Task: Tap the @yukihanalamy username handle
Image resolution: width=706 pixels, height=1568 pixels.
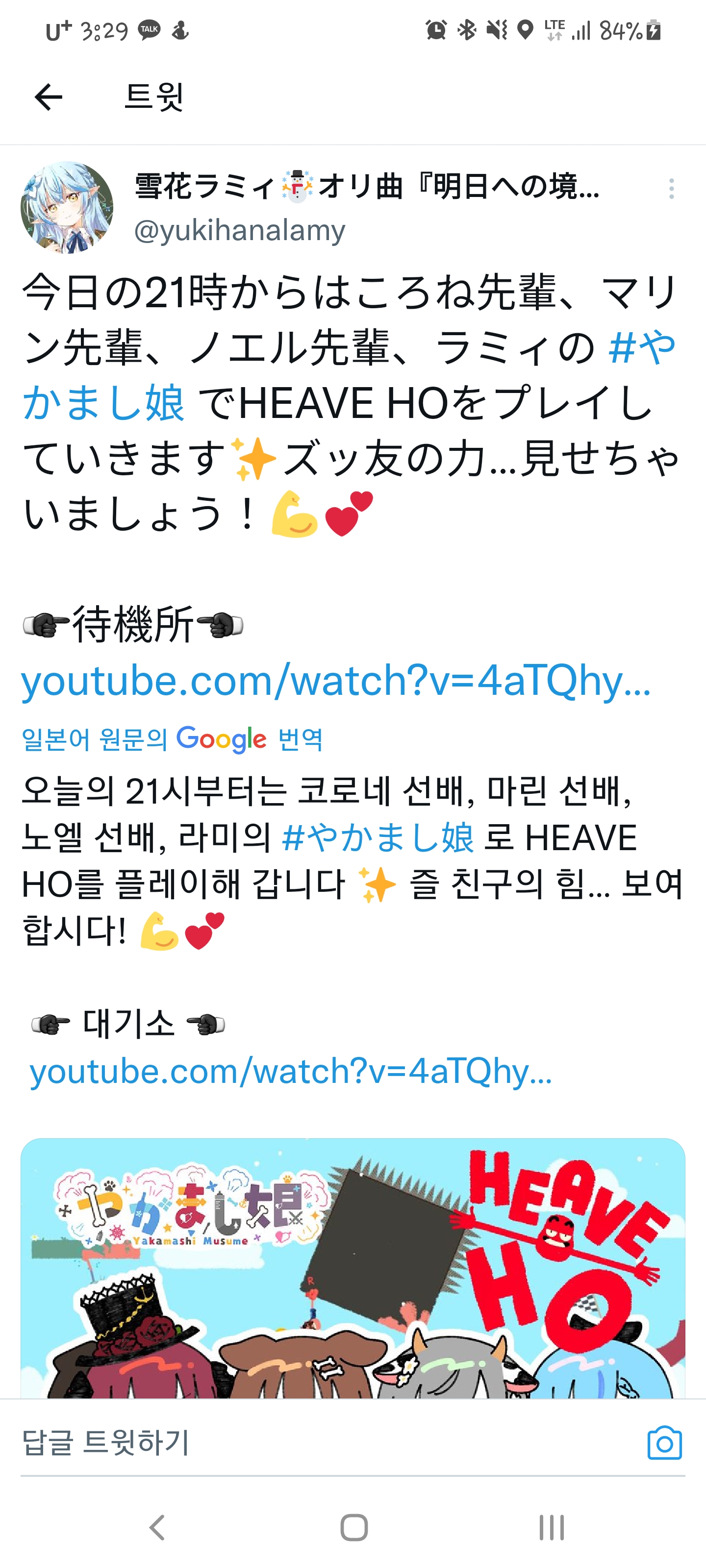Action: click(x=239, y=230)
